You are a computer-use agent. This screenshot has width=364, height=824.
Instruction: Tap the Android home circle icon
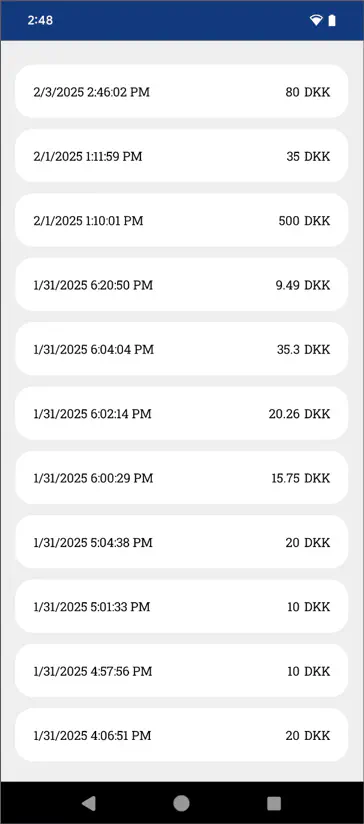click(182, 803)
